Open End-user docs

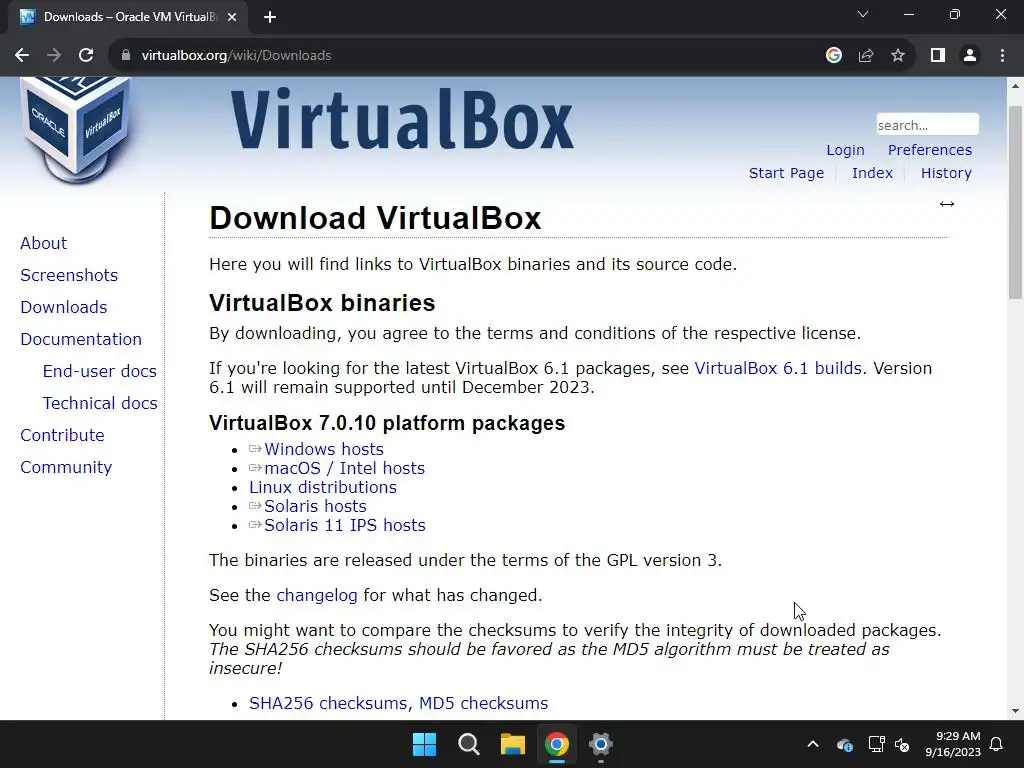point(100,371)
